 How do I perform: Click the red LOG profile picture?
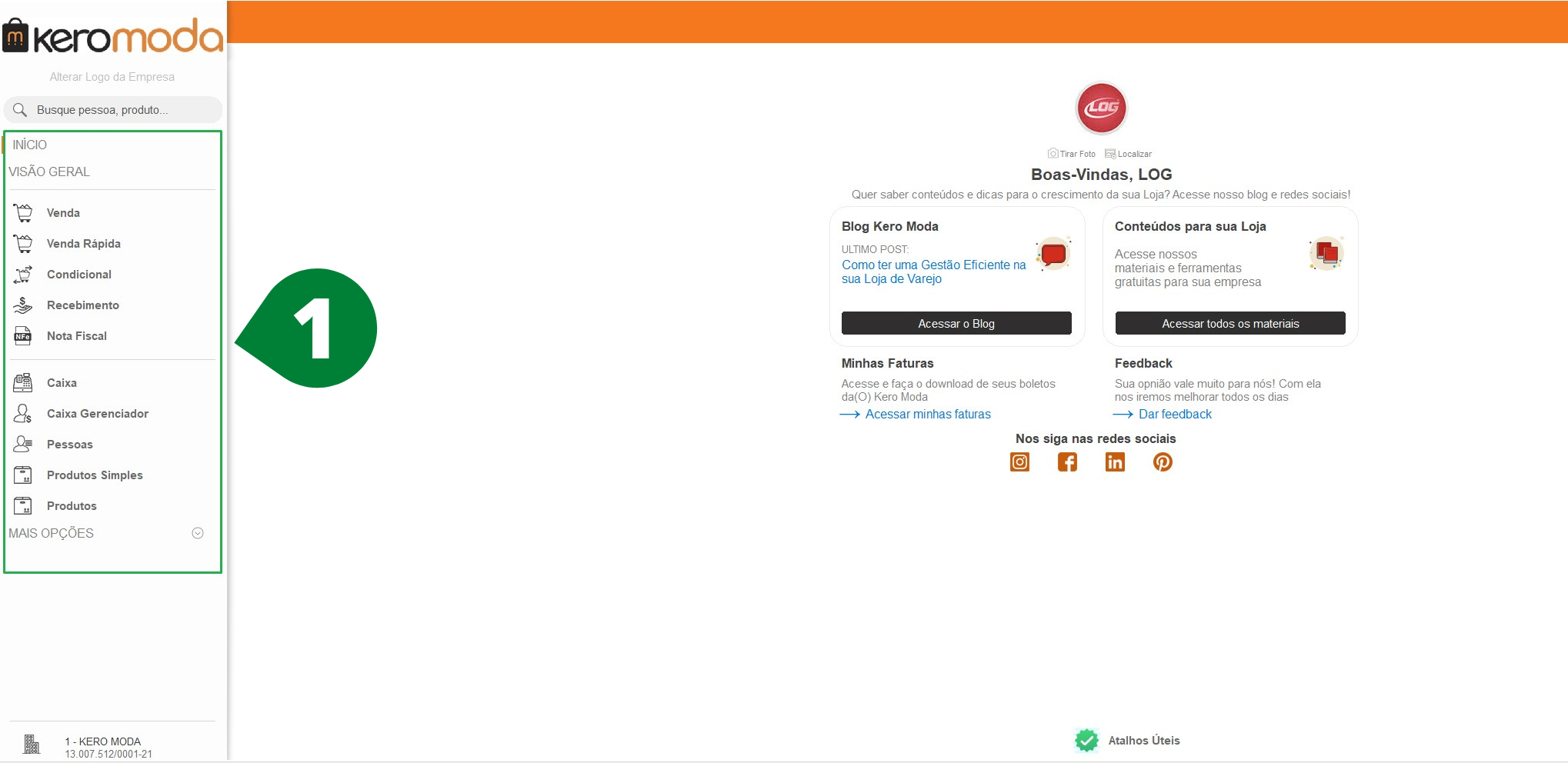coord(1101,108)
